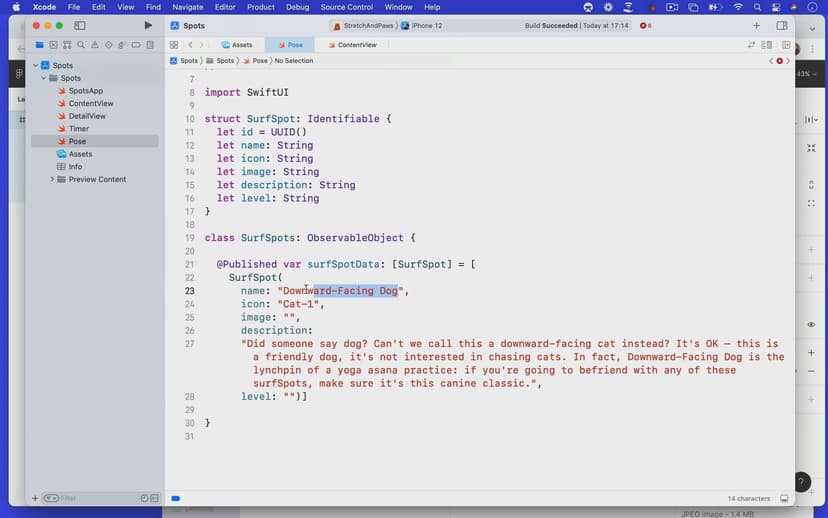This screenshot has width=828, height=518.
Task: Click the add editor split icon
Action: tap(786, 45)
